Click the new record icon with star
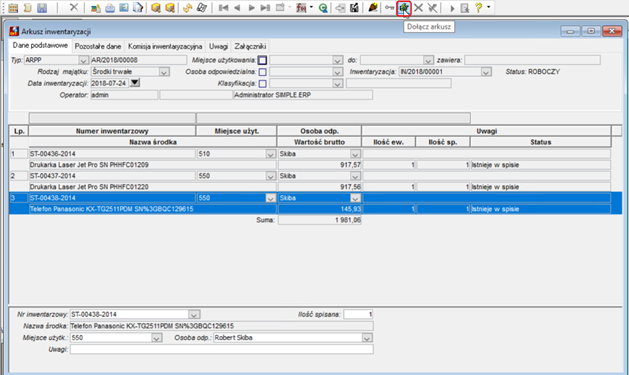 point(280,8)
